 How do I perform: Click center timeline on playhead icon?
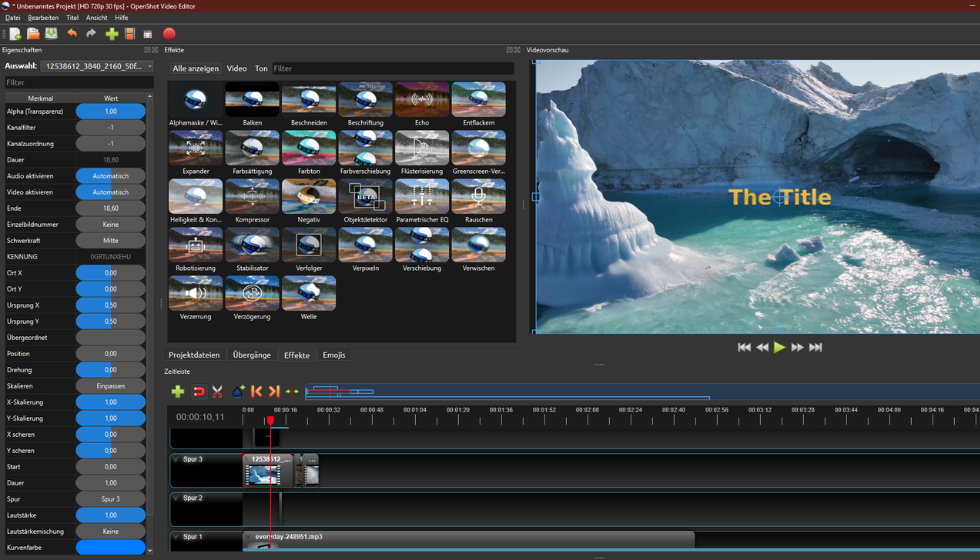click(292, 391)
